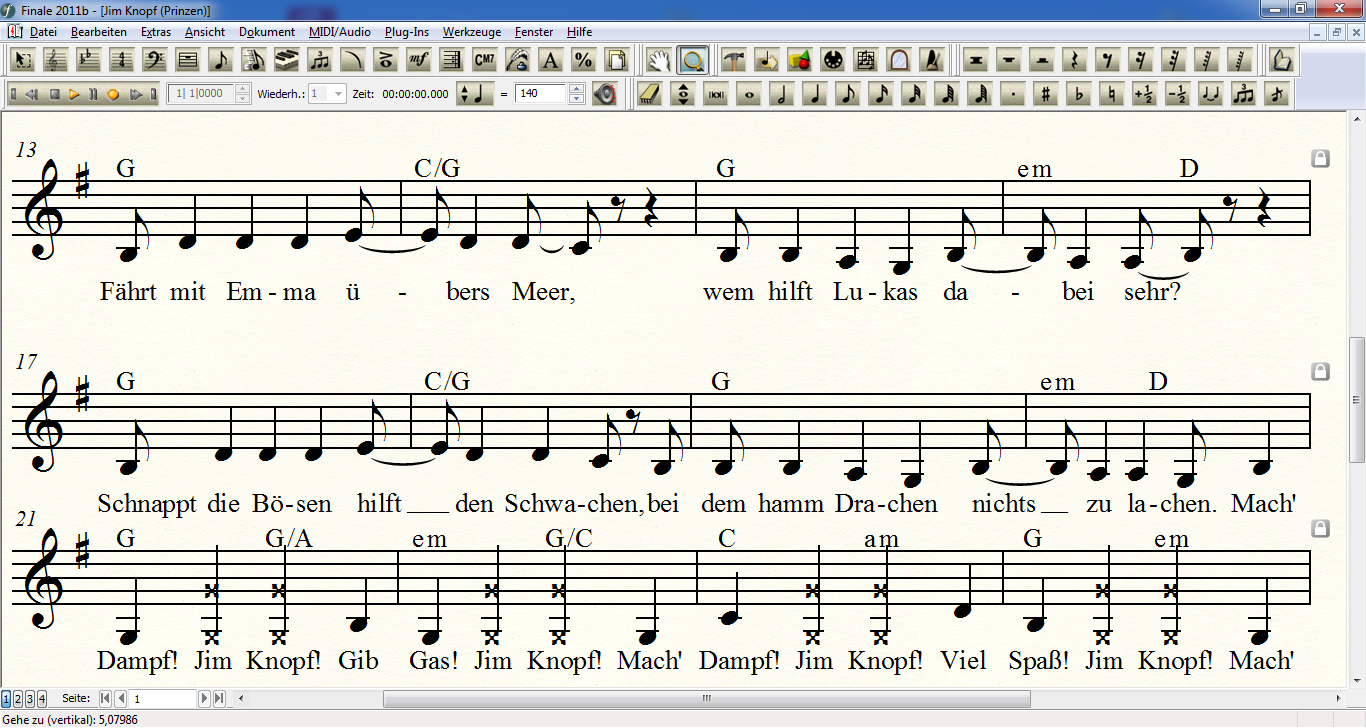Image resolution: width=1366 pixels, height=728 pixels.
Task: Select the eraser tool
Action: point(650,95)
